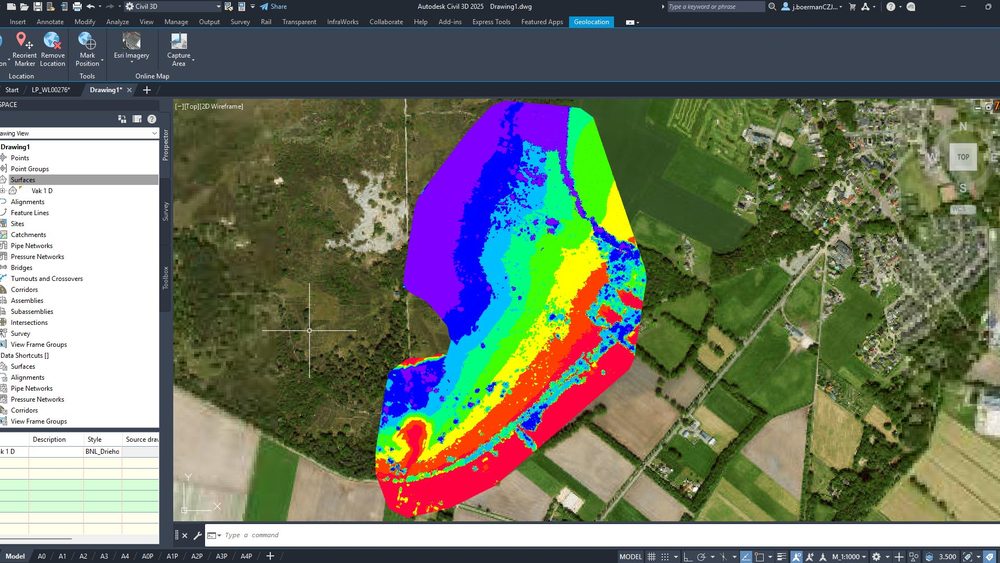Click the auto-scale annotation icon in status bar
Image resolution: width=1000 pixels, height=563 pixels.
pos(810,557)
